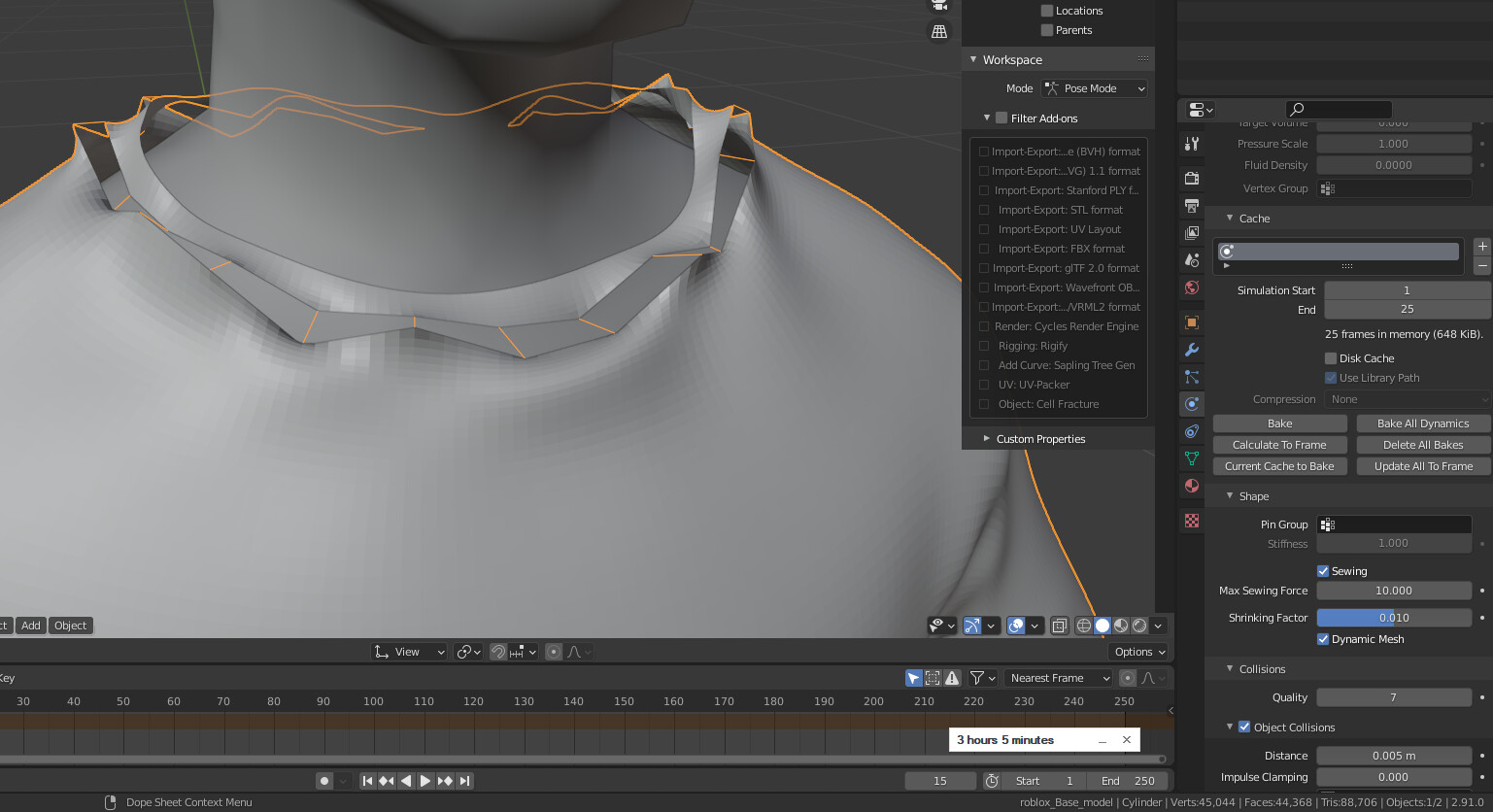Image resolution: width=1493 pixels, height=812 pixels.
Task: Enable Material Preview shading in the viewport
Action: 1120,625
